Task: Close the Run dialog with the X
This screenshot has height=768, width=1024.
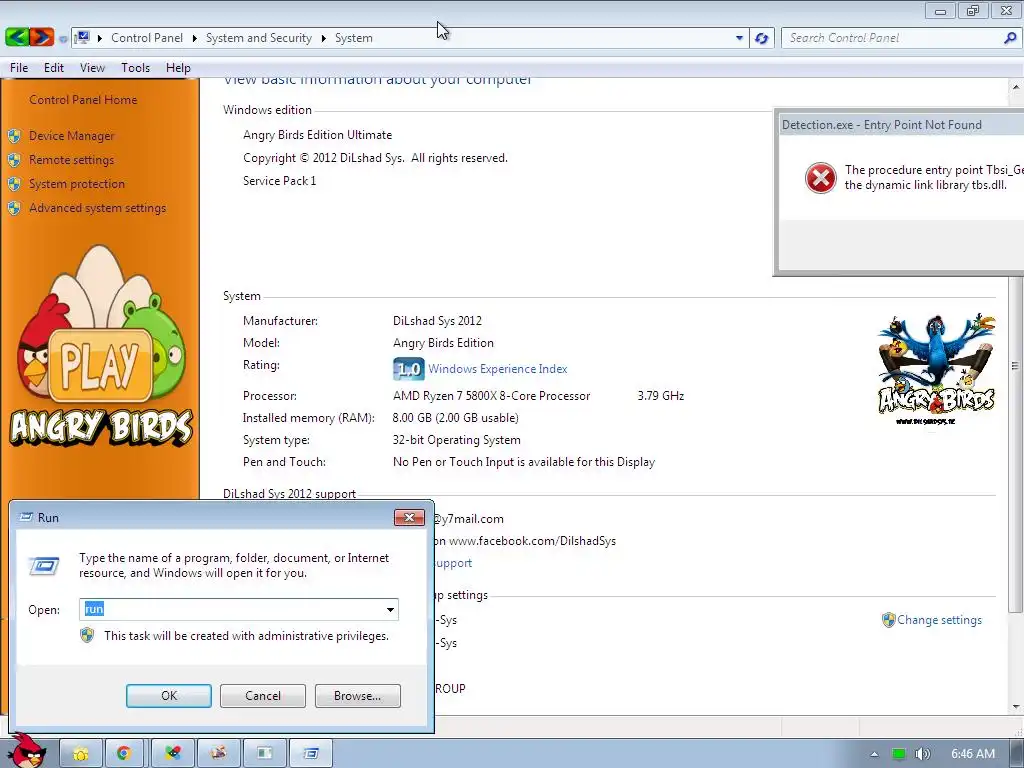Action: click(x=409, y=517)
